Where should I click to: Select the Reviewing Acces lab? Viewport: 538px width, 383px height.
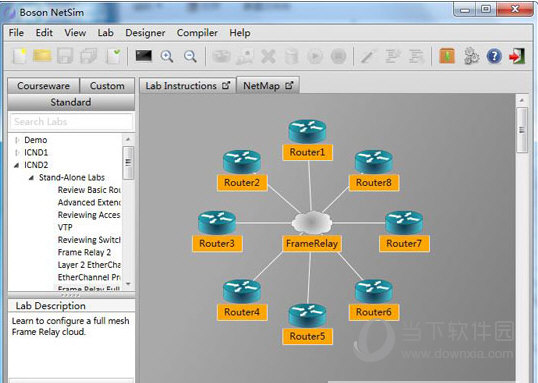[x=89, y=215]
